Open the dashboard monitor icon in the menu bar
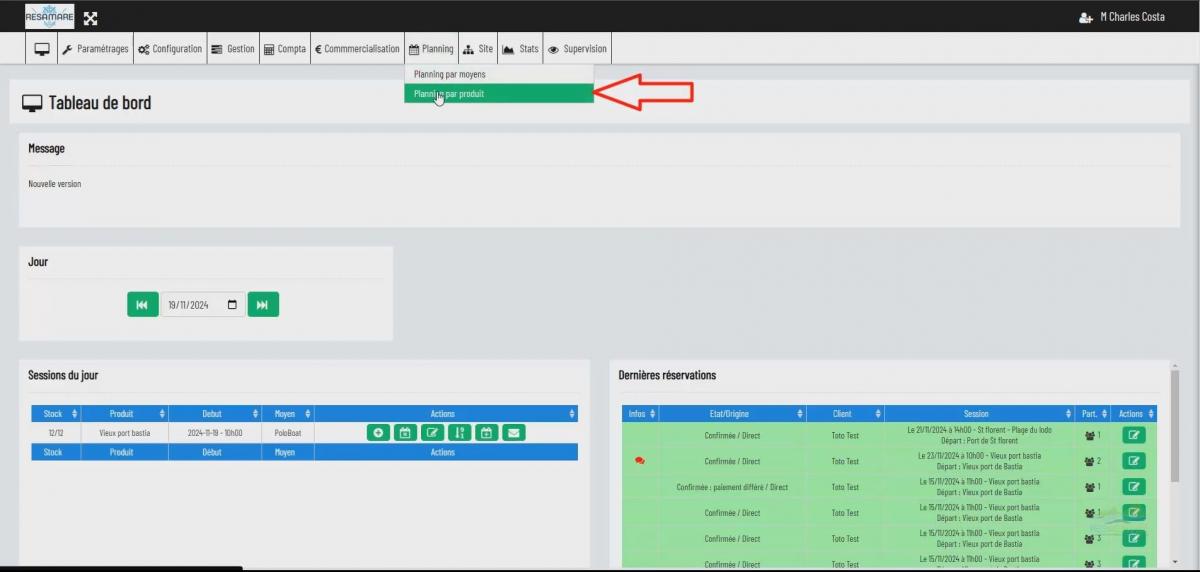Viewport: 1200px width, 572px height. tap(42, 48)
